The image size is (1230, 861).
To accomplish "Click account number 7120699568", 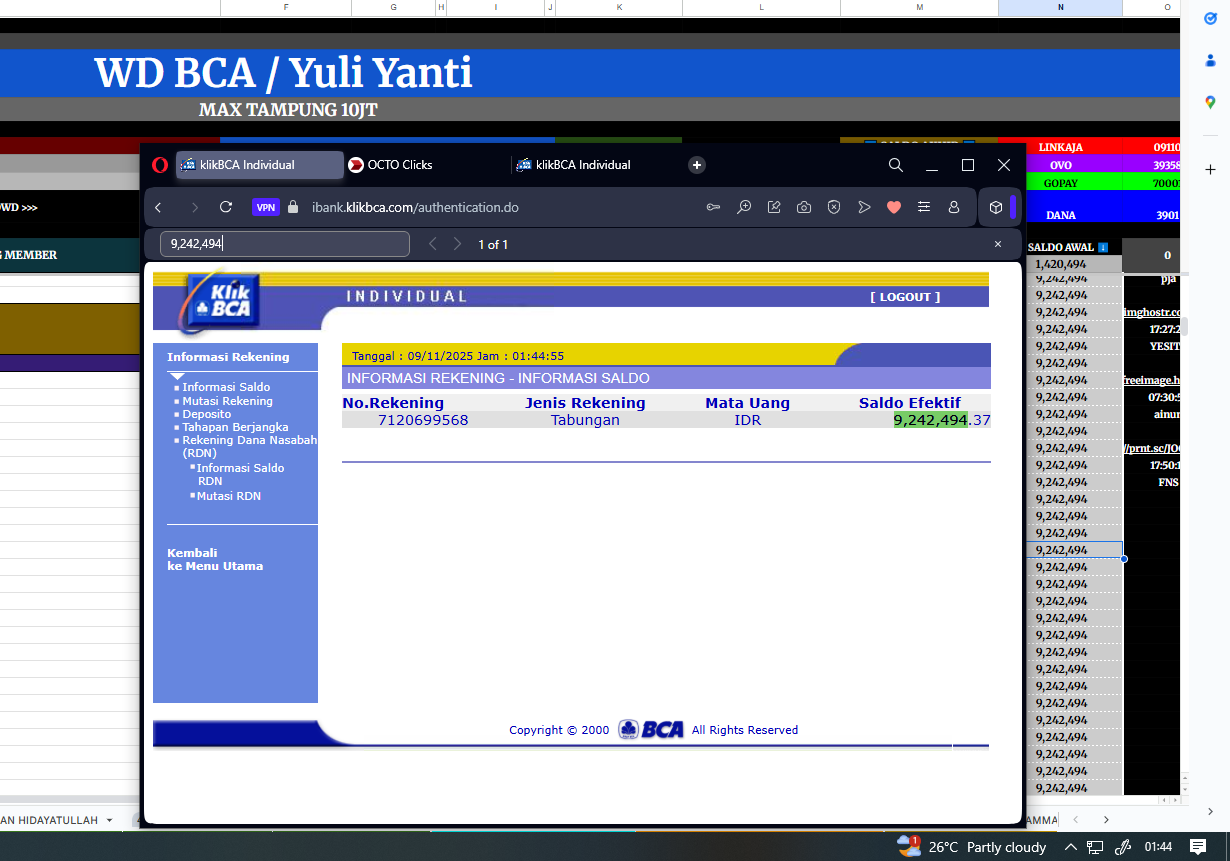I will (x=423, y=420).
